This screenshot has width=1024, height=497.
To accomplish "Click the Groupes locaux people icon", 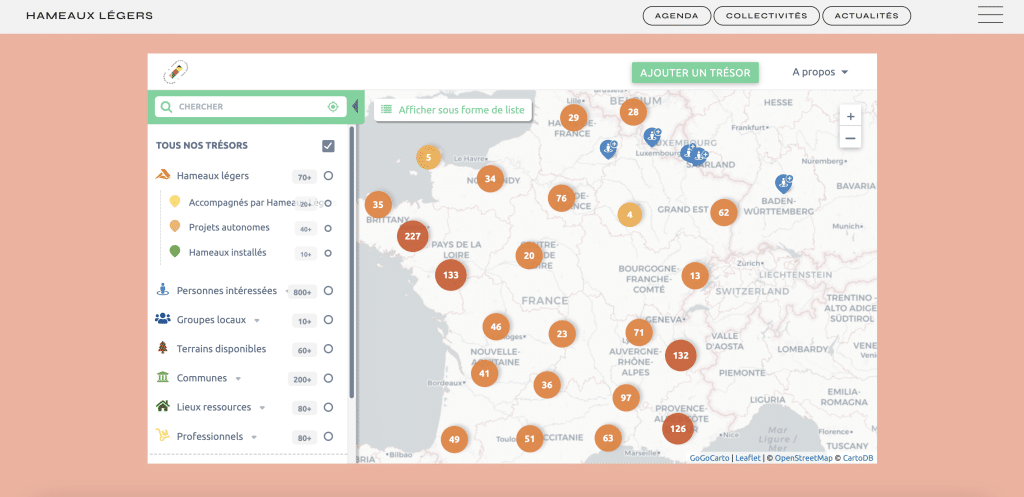I will coord(163,319).
